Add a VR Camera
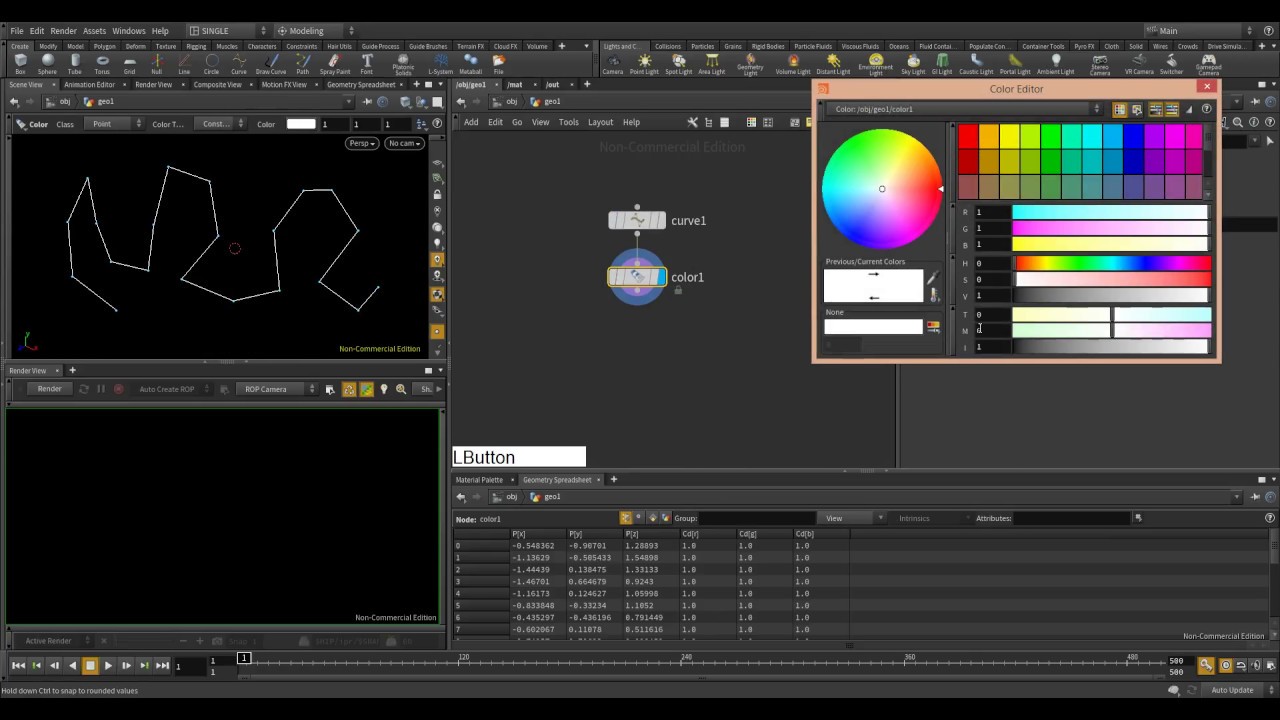Viewport: 1280px width, 720px height. 1139,64
